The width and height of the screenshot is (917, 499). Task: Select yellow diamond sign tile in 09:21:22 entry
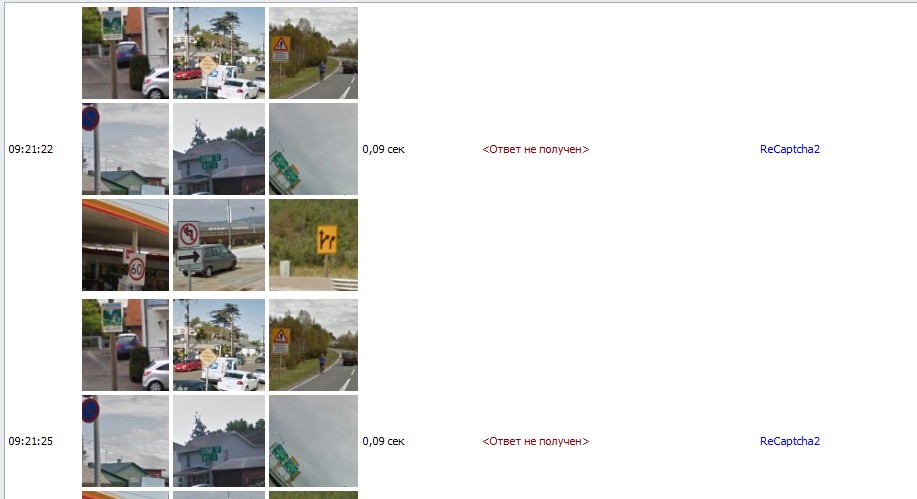[x=219, y=53]
